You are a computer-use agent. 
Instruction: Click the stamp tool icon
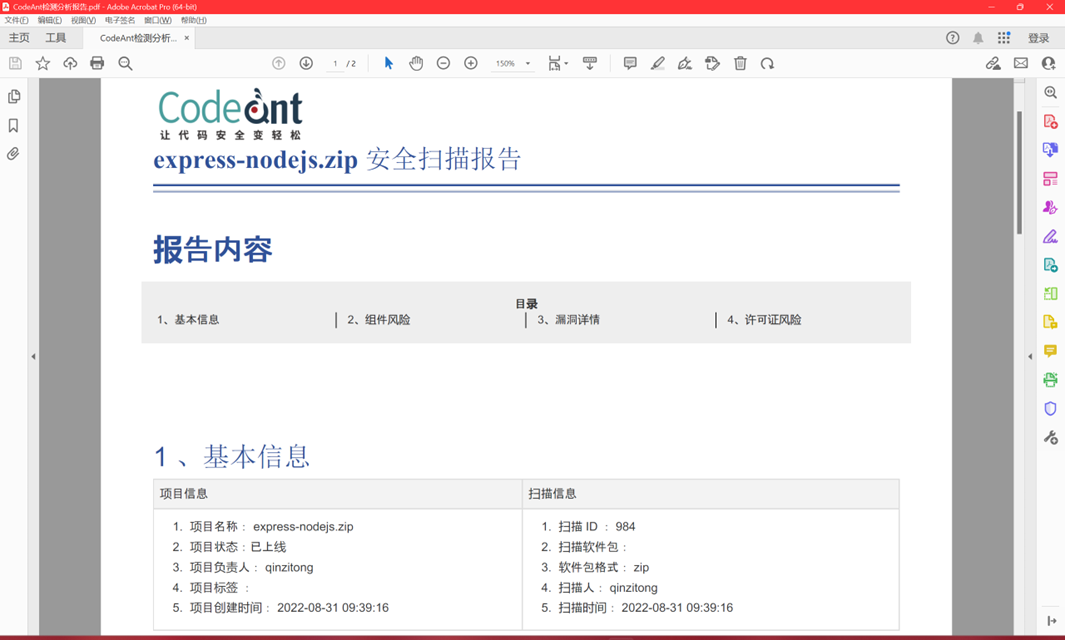(712, 63)
